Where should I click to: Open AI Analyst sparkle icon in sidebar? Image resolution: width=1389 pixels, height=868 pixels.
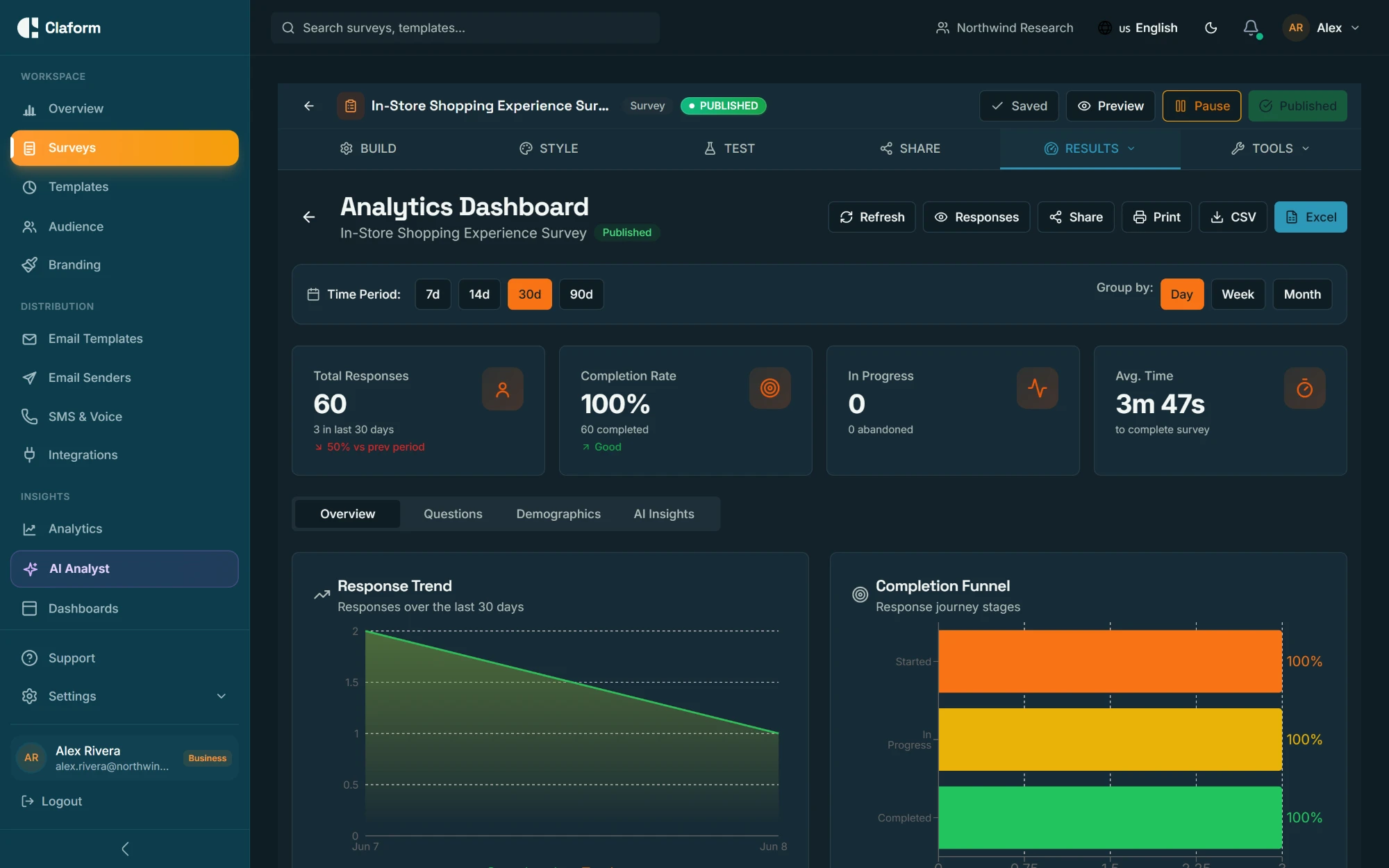coord(31,569)
